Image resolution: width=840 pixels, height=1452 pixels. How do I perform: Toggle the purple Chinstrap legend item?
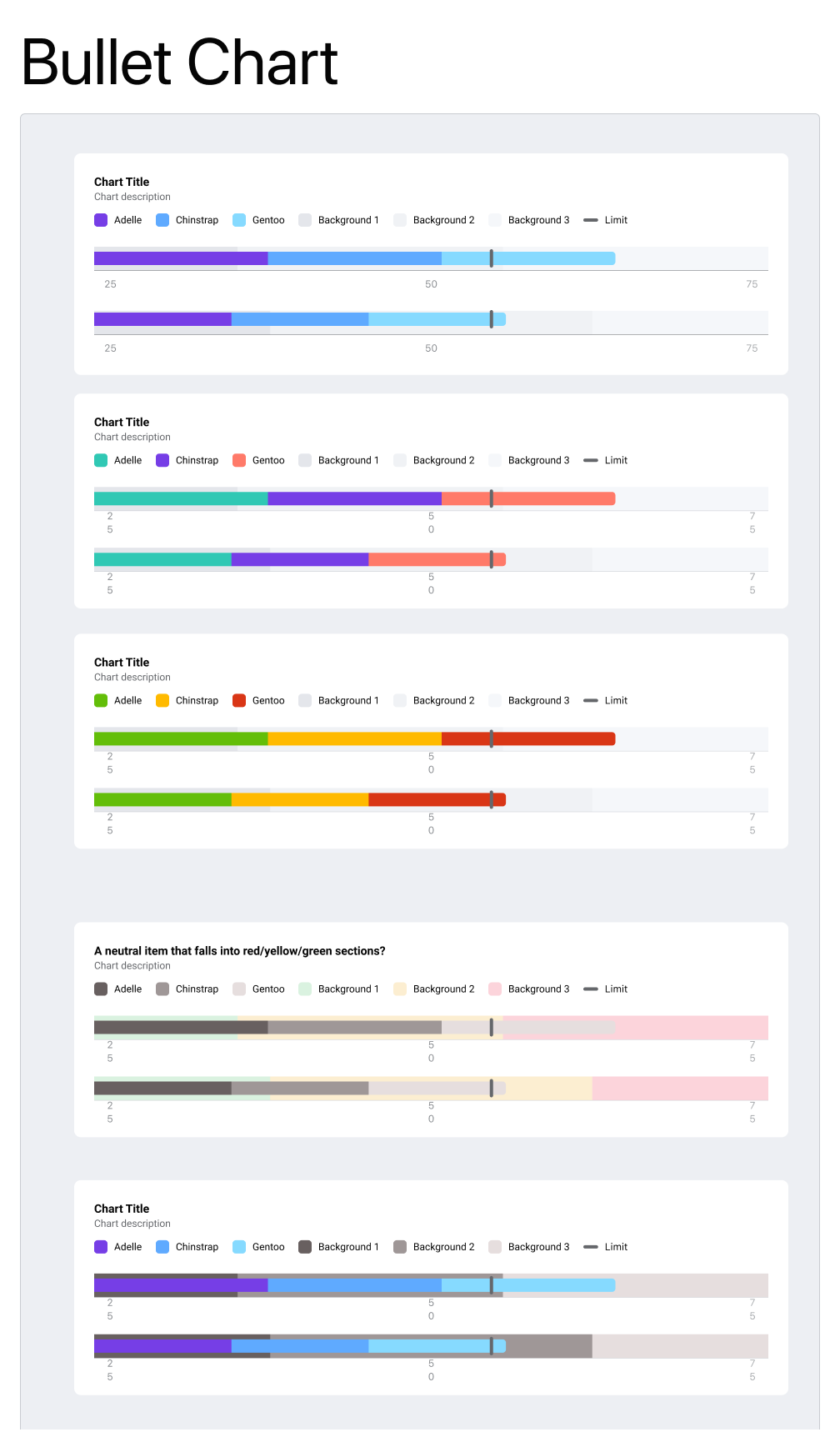point(162,460)
